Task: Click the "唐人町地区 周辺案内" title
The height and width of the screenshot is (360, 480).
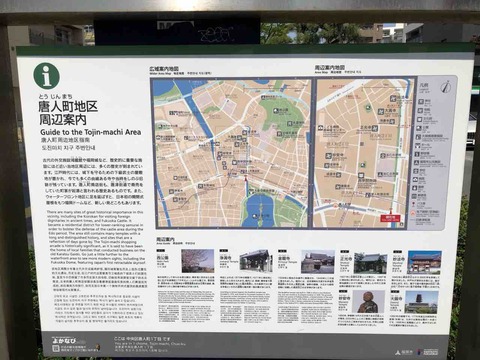Action: [x=68, y=113]
